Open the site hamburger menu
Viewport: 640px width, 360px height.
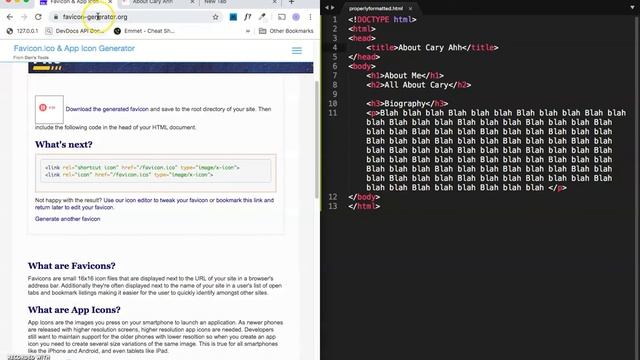coord(297,51)
